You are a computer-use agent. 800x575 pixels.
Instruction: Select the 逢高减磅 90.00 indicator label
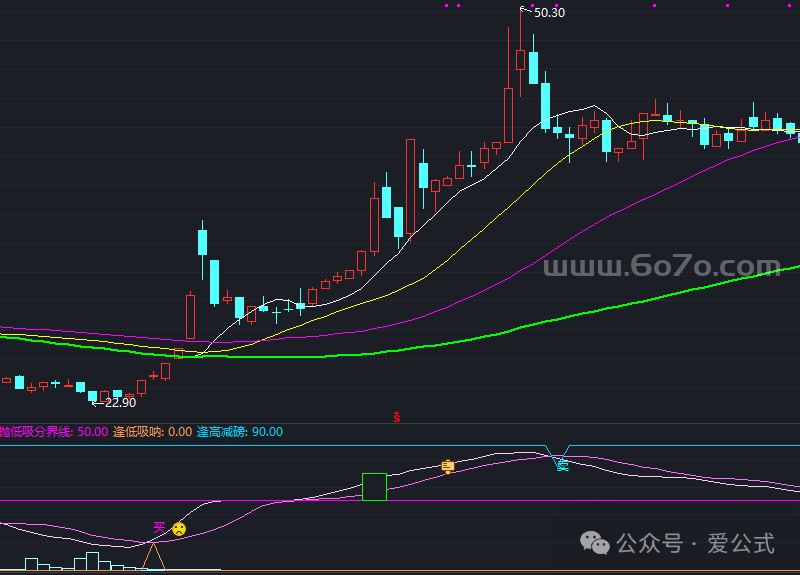(x=240, y=432)
